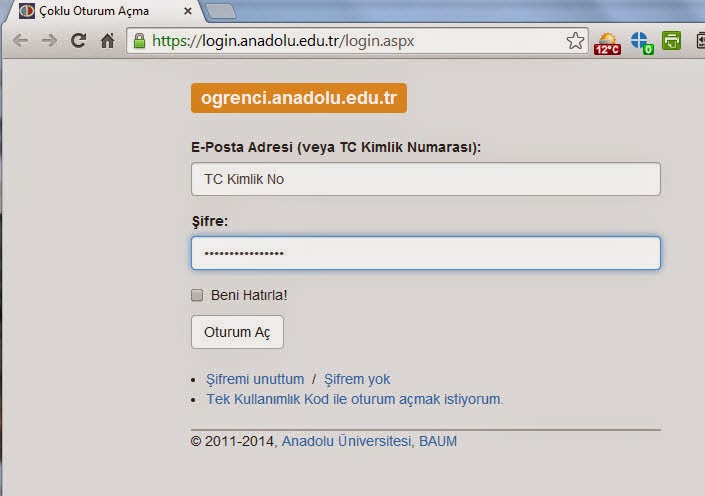Open the 12°C weather extension
705x496 pixels.
pos(607,42)
